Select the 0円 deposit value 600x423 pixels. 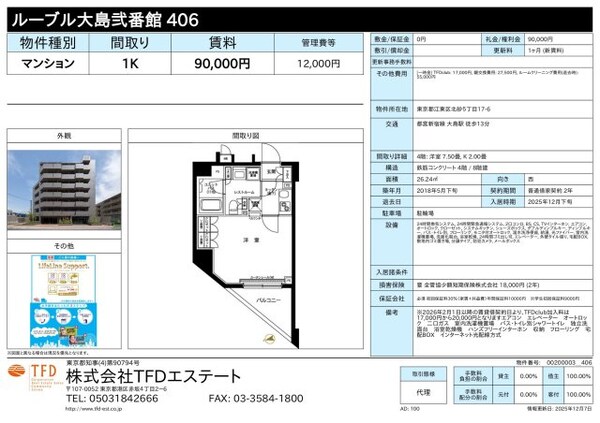point(421,39)
